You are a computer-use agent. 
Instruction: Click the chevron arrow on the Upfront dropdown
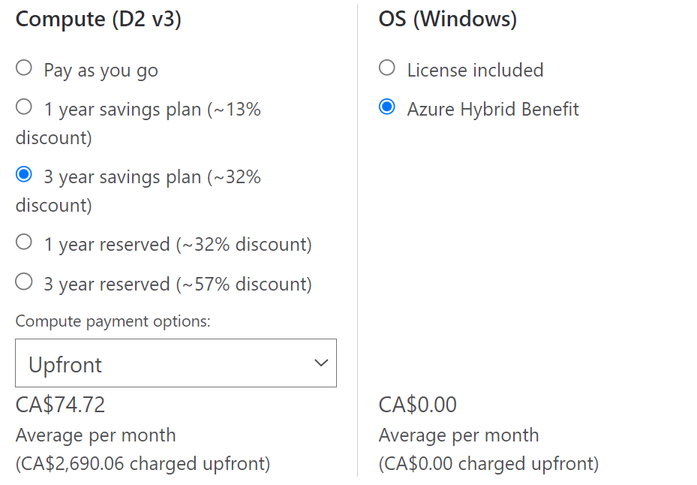321,363
